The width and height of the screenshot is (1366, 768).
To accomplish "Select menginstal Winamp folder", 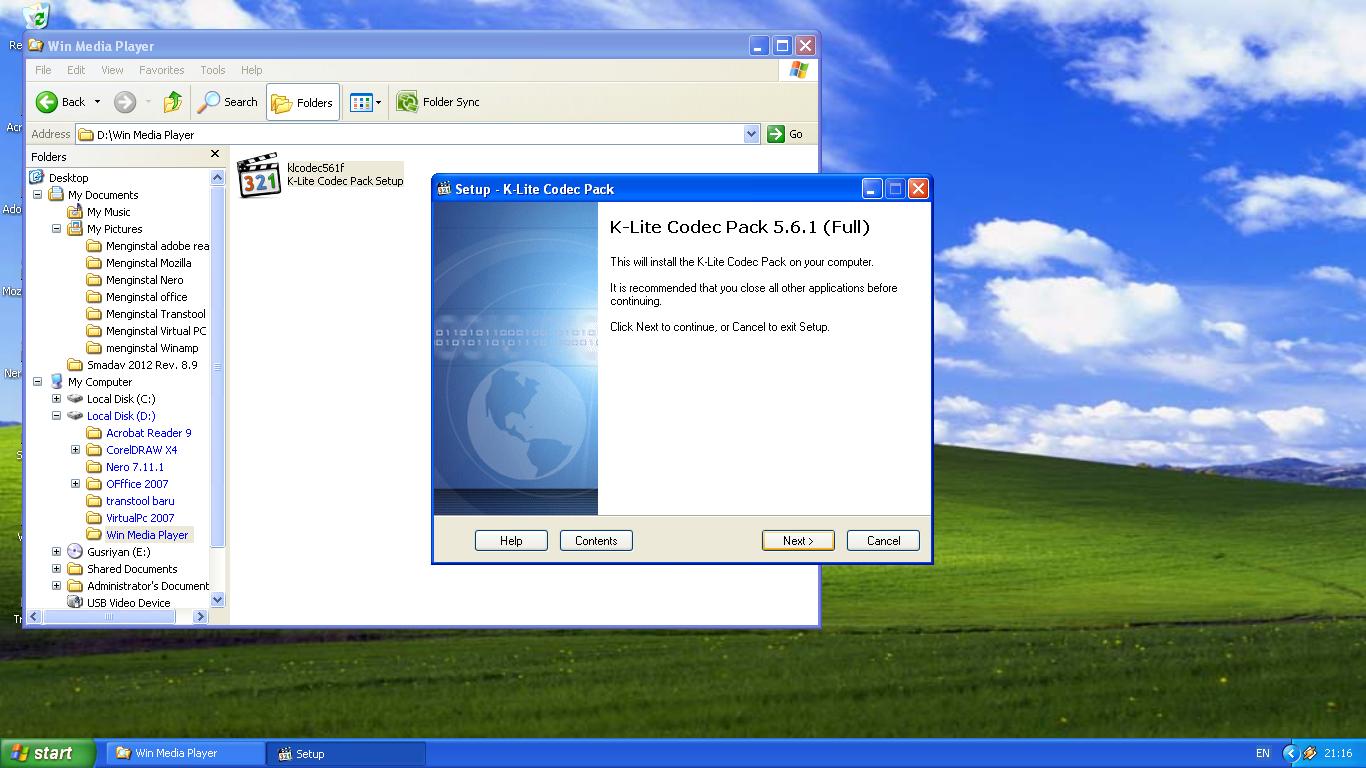I will click(x=152, y=348).
